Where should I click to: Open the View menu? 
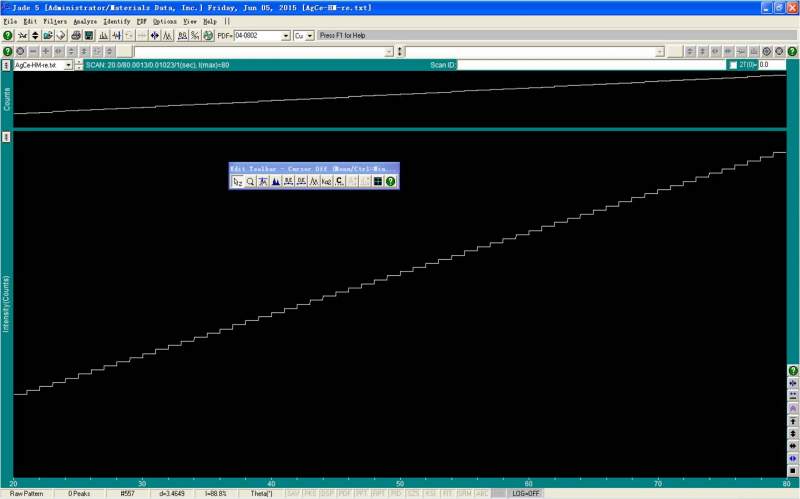click(x=190, y=21)
